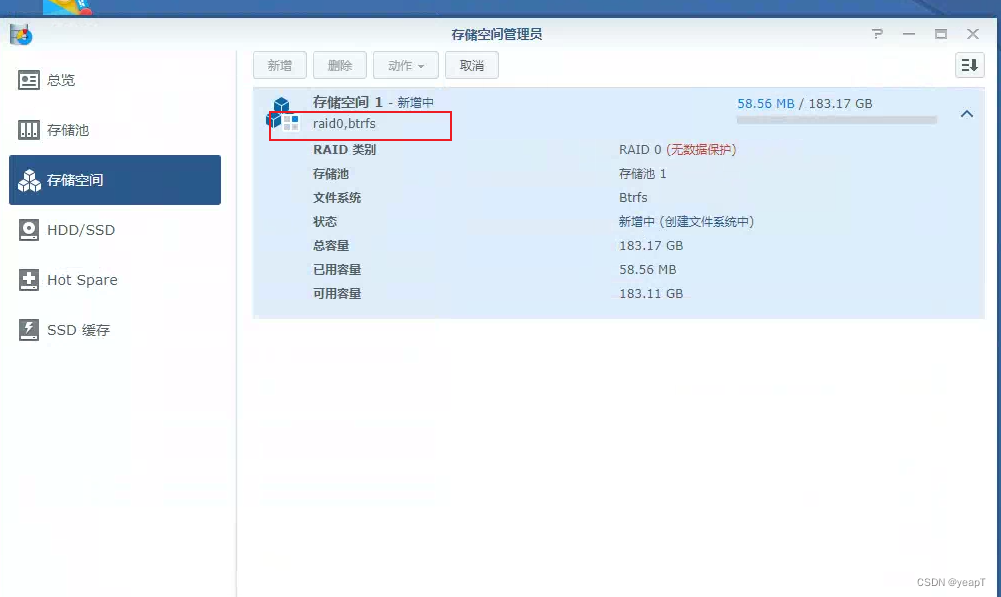Open the 动作 action dropdown
The width and height of the screenshot is (1001, 597).
pos(405,65)
